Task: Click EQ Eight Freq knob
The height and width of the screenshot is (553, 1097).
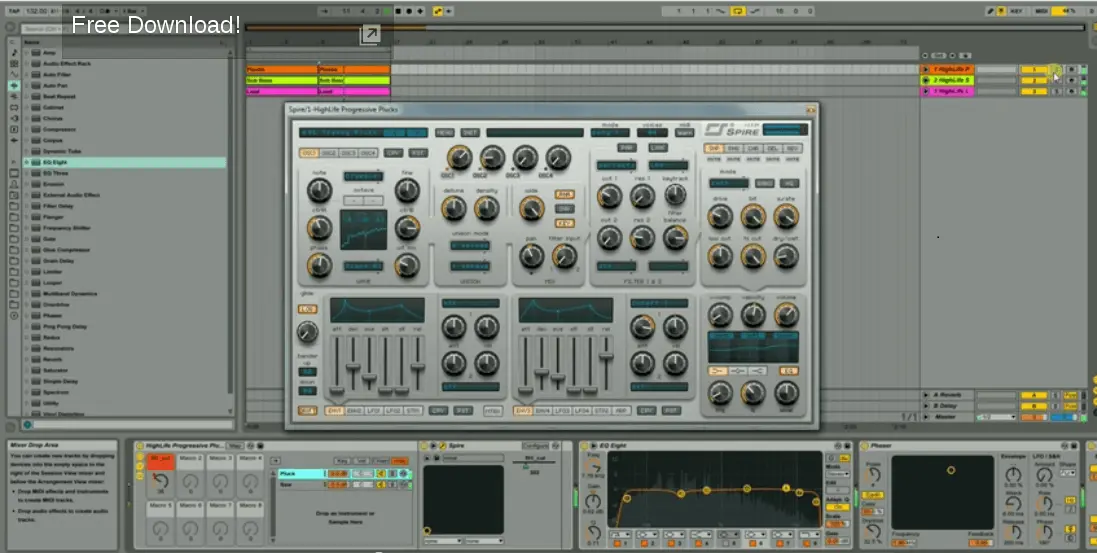Action: click(593, 467)
